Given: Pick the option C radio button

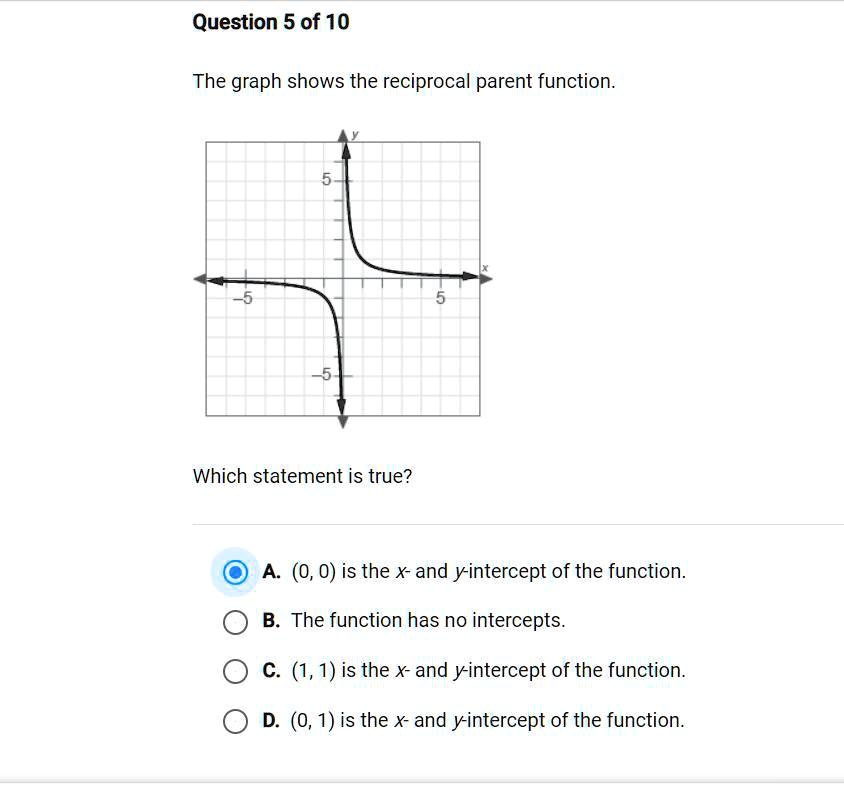Looking at the screenshot, I should (235, 671).
